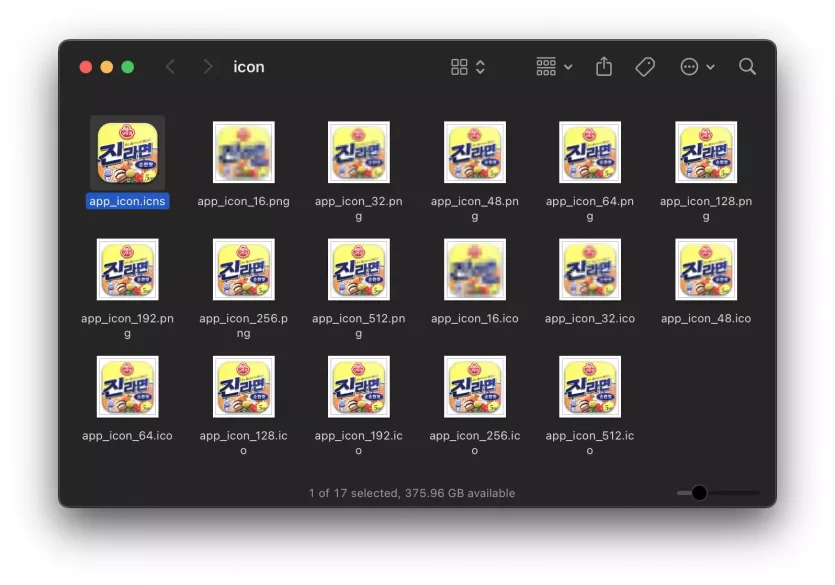Click the app_icon_48.png filename label
Screen dimensions: 835x585
[x=474, y=209]
